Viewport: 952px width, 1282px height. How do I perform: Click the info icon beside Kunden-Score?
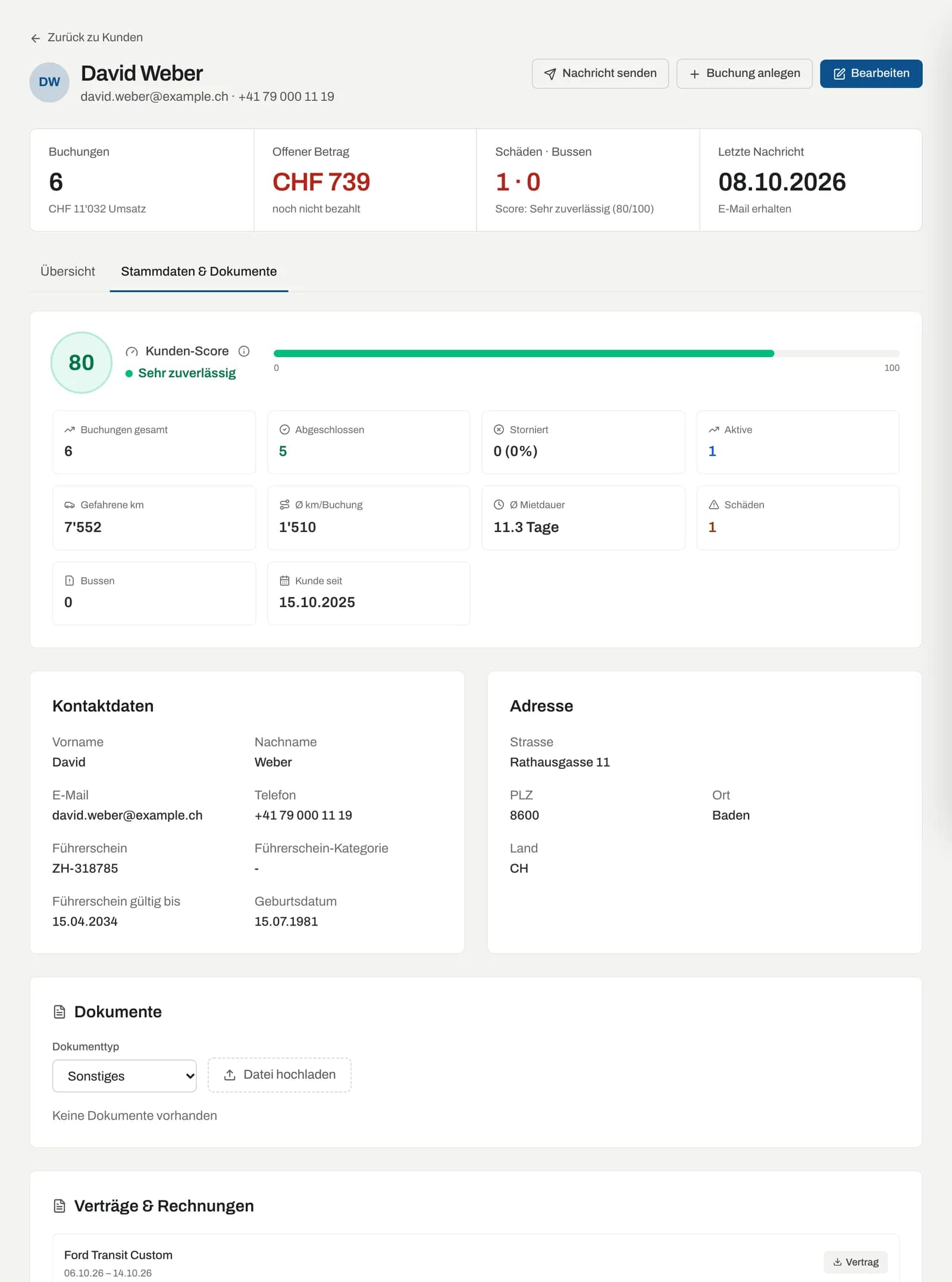(244, 351)
